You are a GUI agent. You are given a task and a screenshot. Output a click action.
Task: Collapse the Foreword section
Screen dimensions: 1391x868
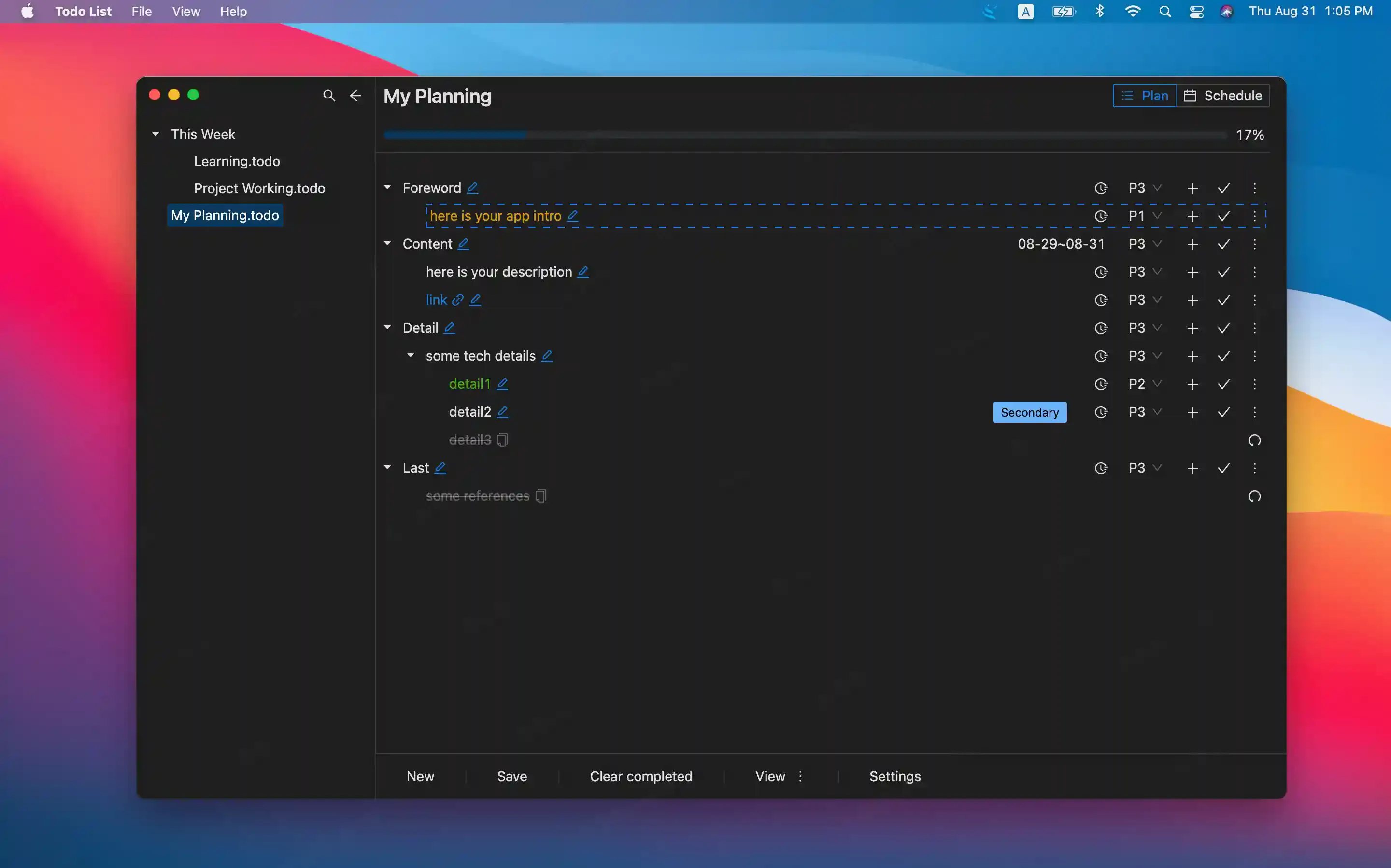pyautogui.click(x=388, y=188)
